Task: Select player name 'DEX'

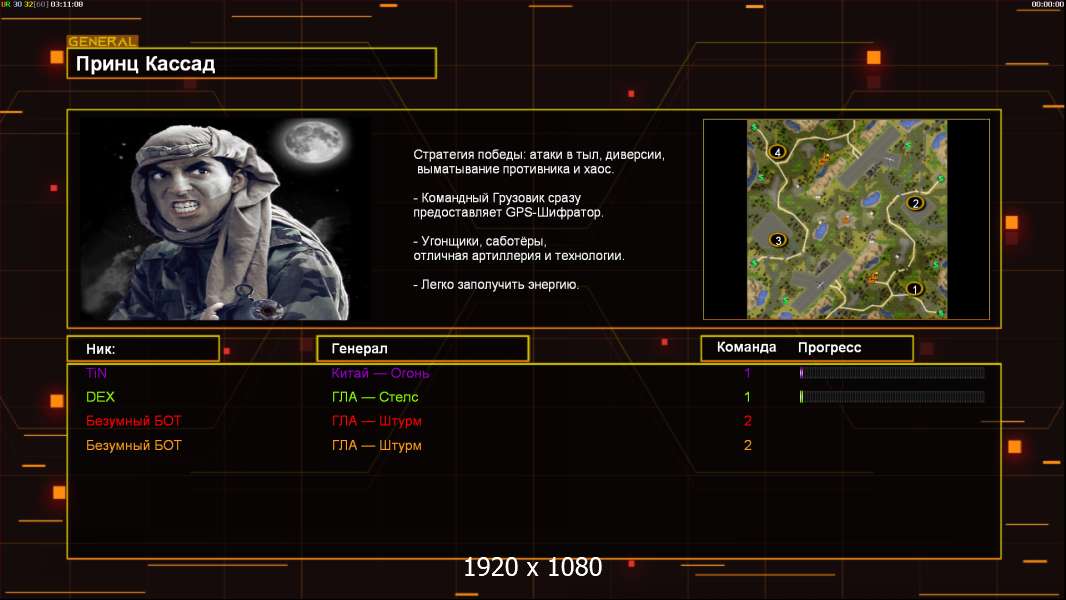Action: [100, 397]
